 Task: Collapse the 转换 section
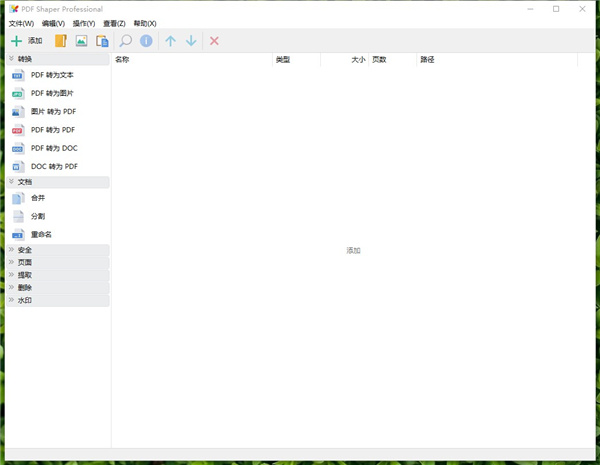point(58,59)
